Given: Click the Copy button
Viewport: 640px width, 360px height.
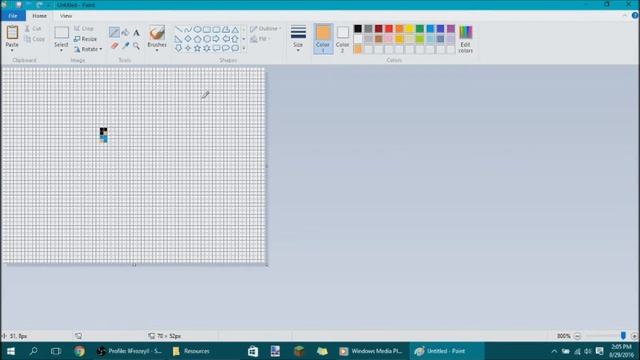Looking at the screenshot, I should click(x=34, y=39).
